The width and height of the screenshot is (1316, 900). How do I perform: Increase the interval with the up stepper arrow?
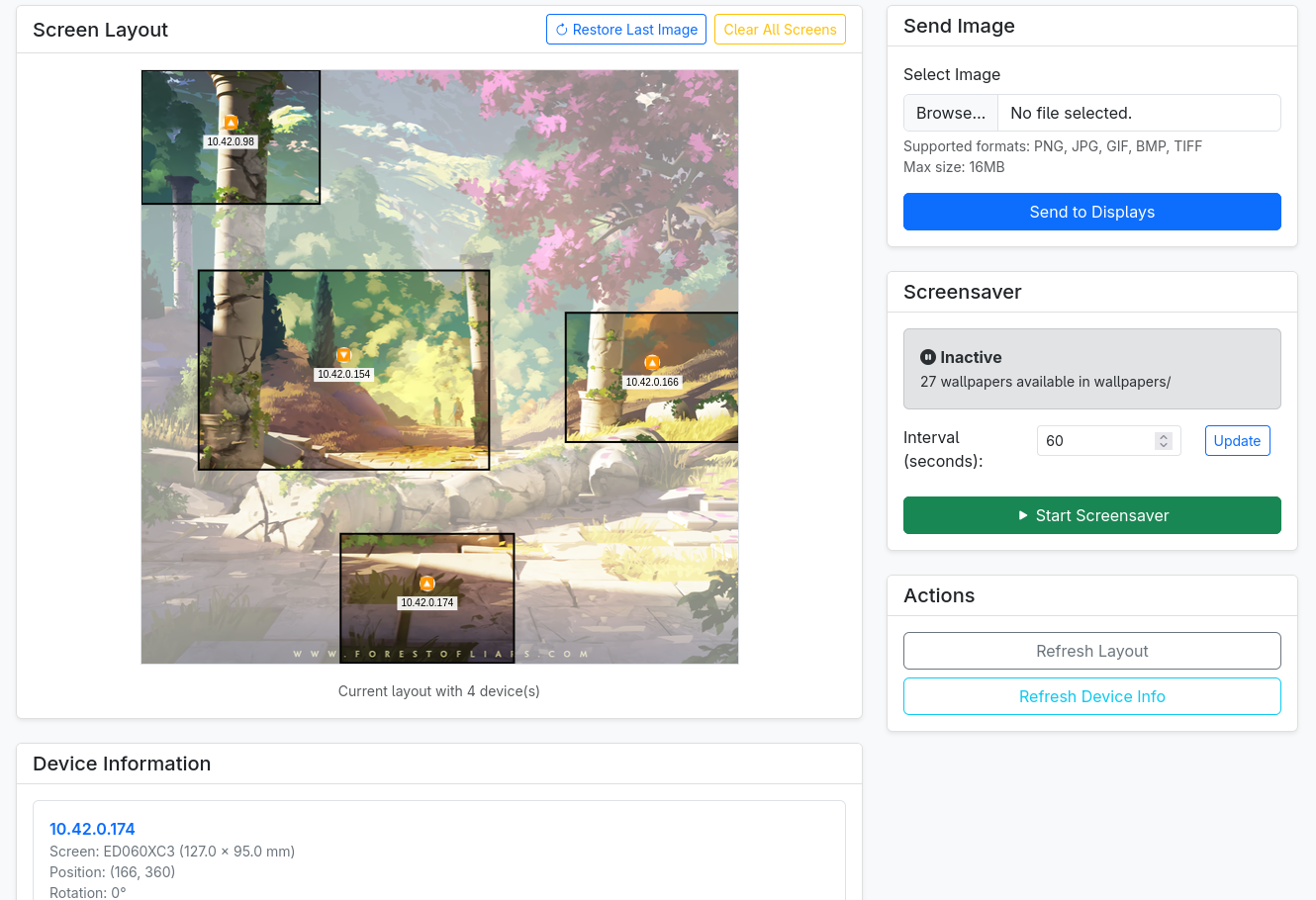tap(1164, 436)
